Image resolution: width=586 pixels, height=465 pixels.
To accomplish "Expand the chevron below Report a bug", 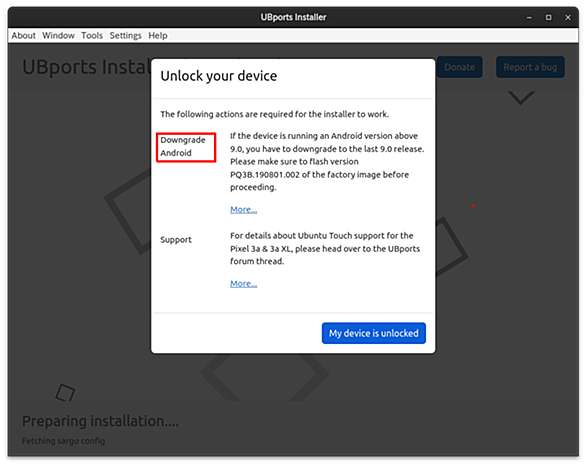I will 521,98.
